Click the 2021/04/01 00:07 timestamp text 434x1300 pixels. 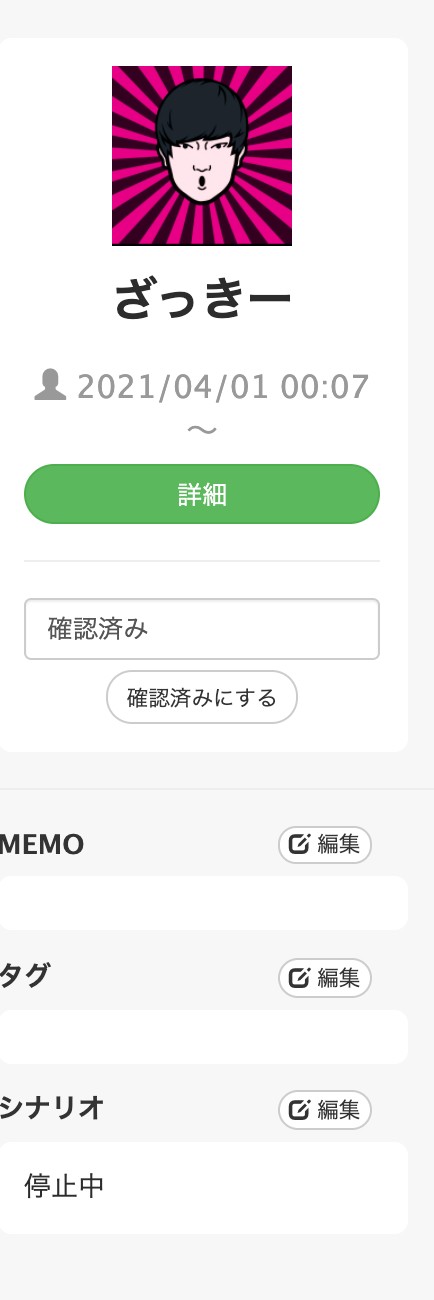click(223, 386)
